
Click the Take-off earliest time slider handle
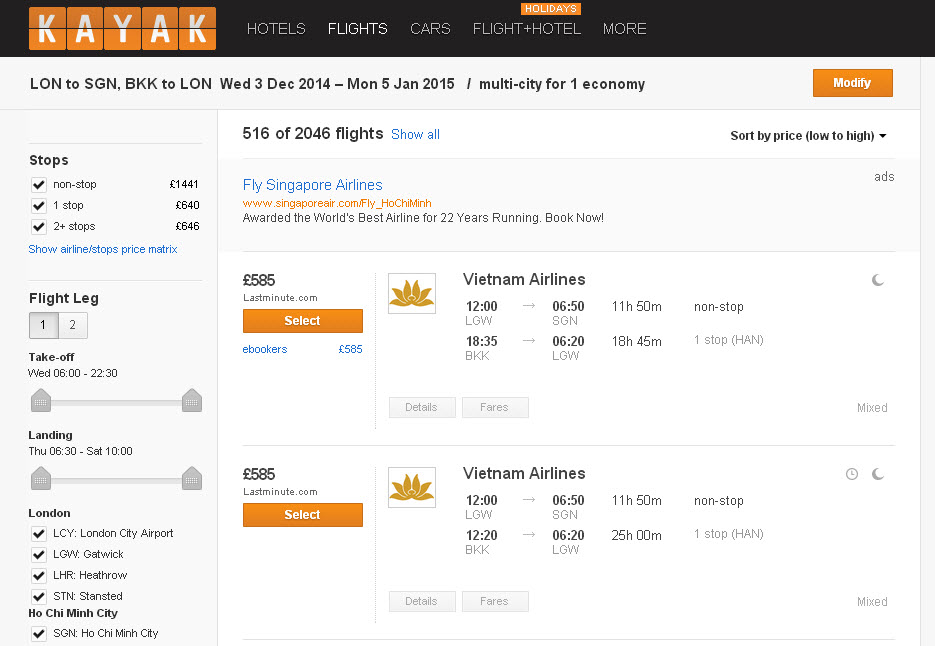click(41, 400)
